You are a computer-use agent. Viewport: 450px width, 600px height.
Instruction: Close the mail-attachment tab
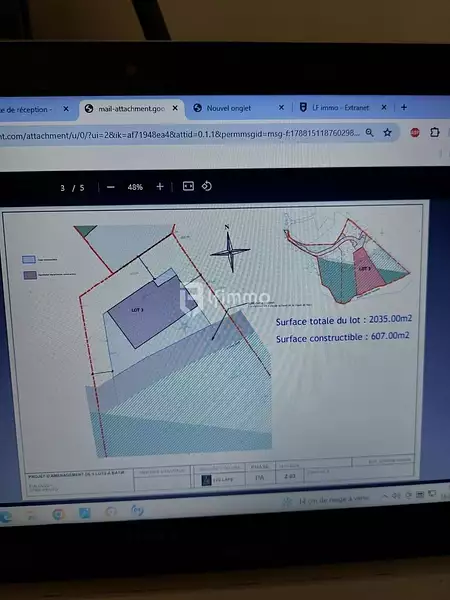175,108
